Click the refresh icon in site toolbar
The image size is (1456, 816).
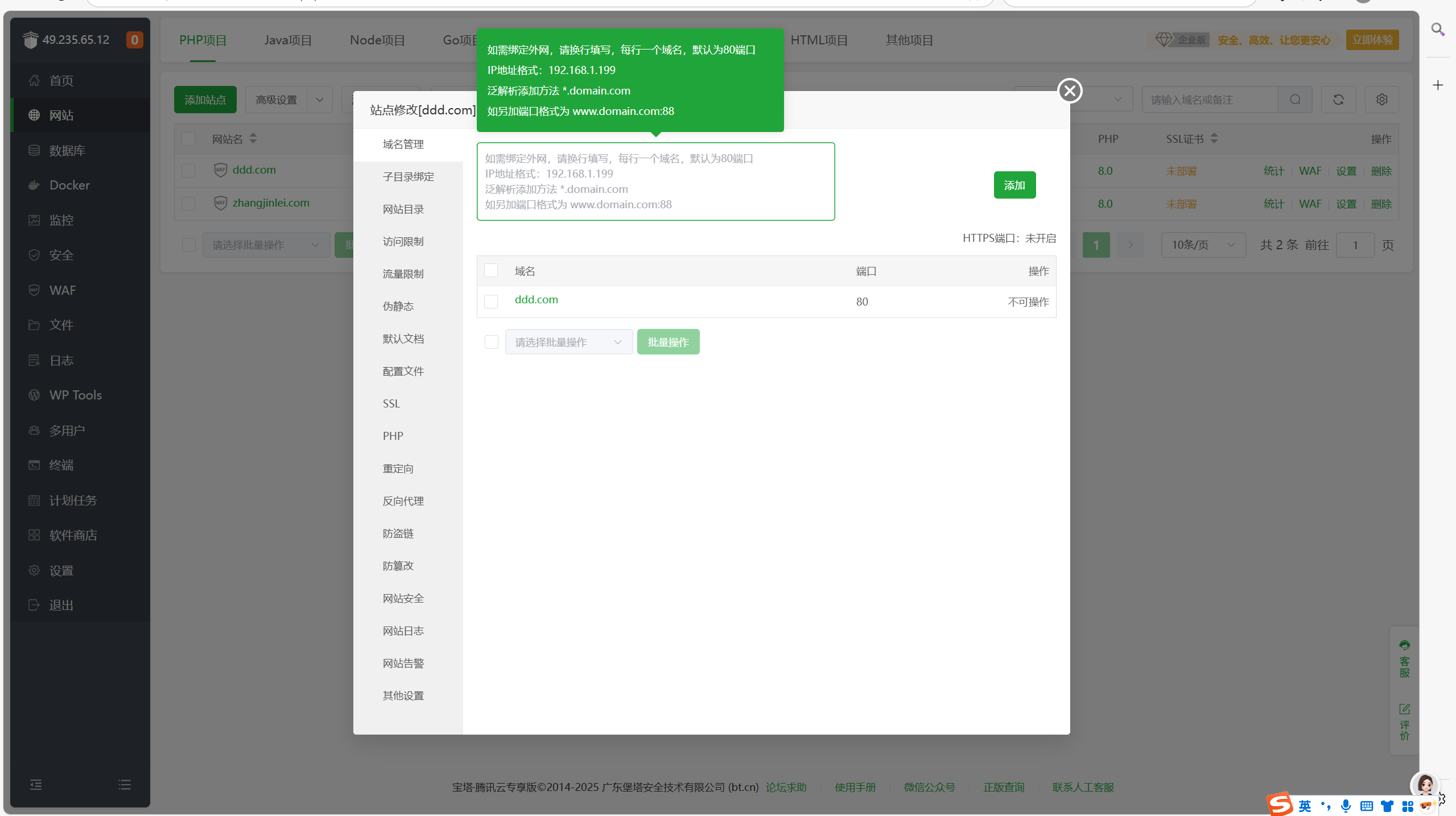point(1338,100)
